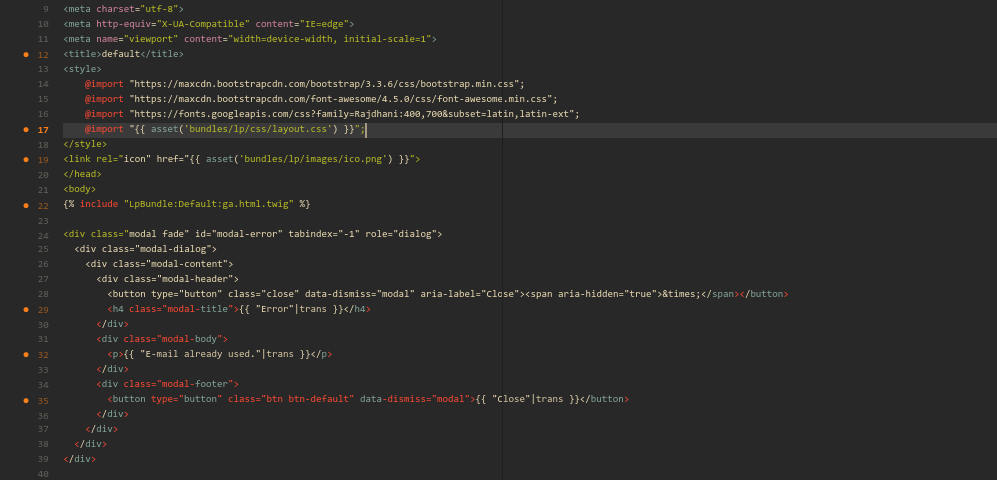Click the "btn btn-default" class value

(307, 399)
